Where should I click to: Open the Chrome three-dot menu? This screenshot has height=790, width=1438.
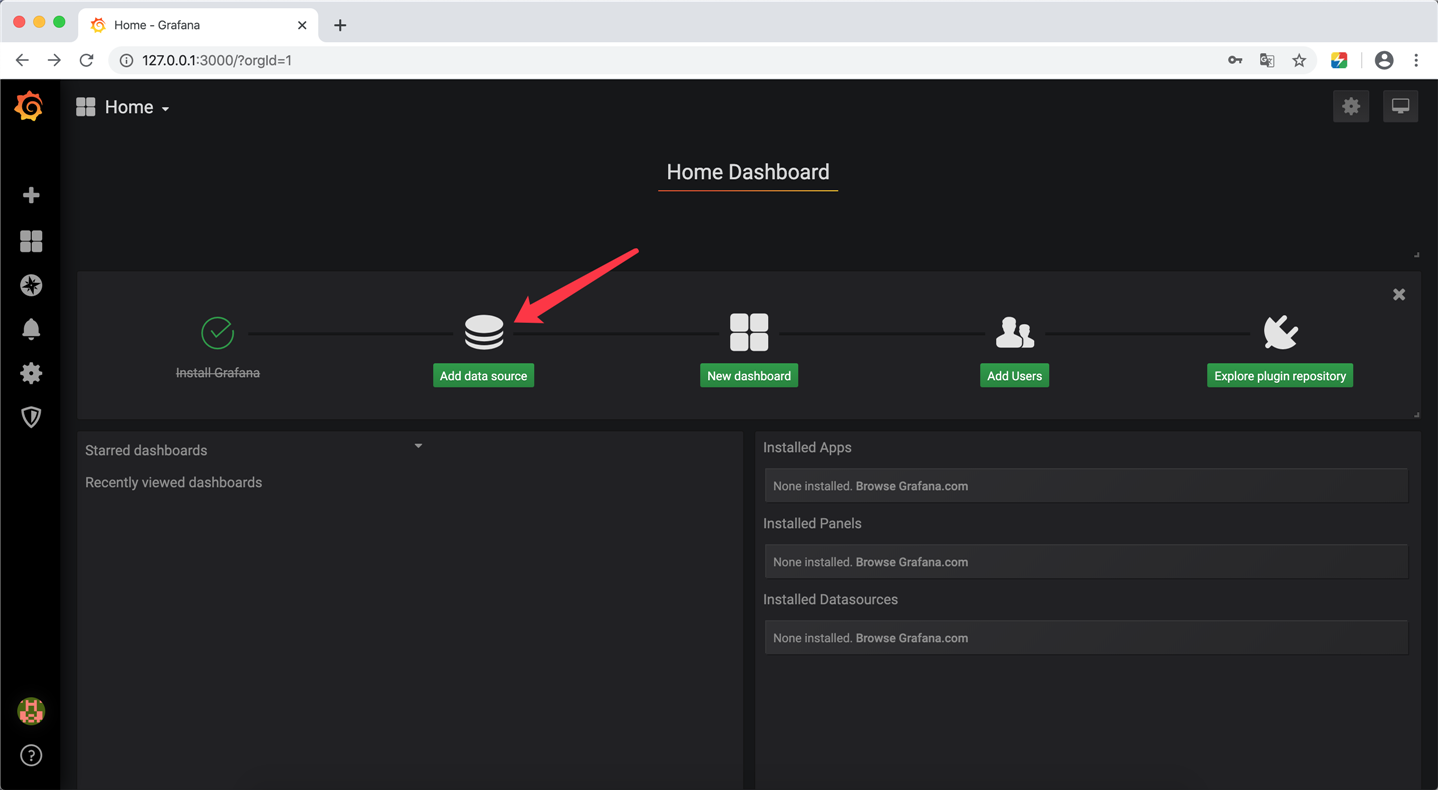point(1416,60)
